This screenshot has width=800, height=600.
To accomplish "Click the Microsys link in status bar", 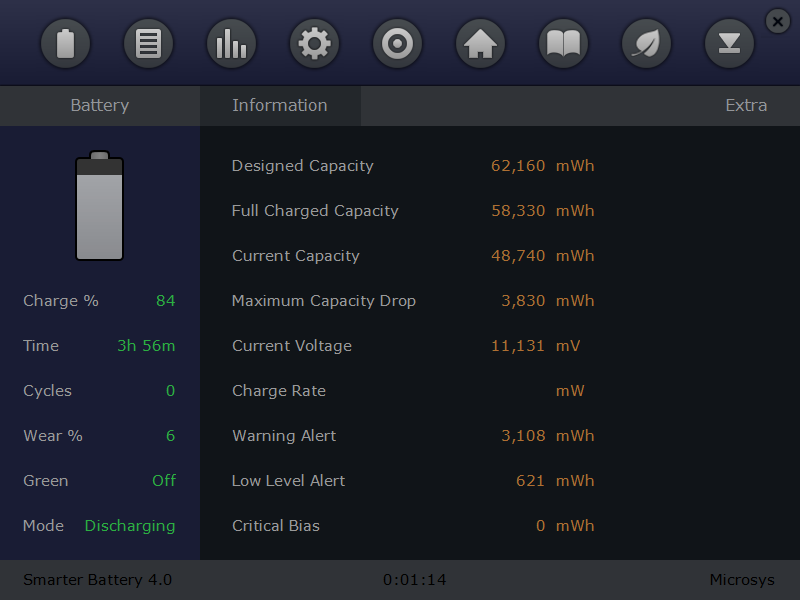I will pos(742,580).
